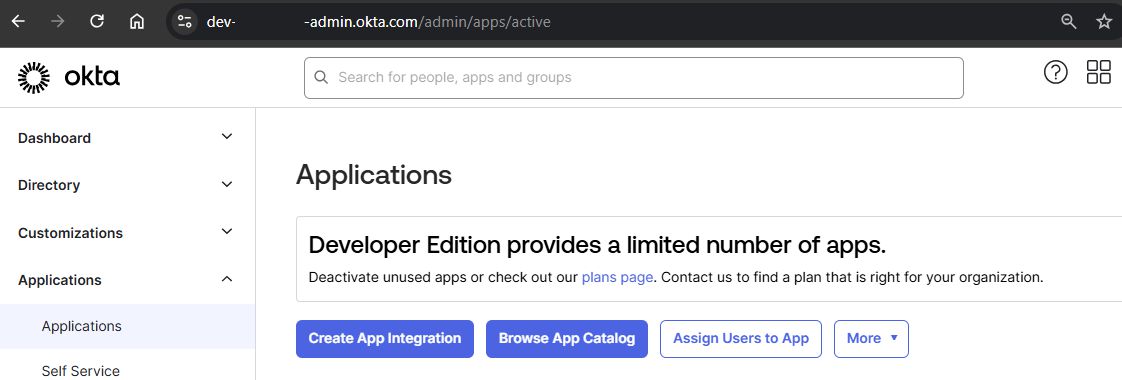The height and width of the screenshot is (380, 1122).
Task: Click Assign Users to App button
Action: coord(741,338)
